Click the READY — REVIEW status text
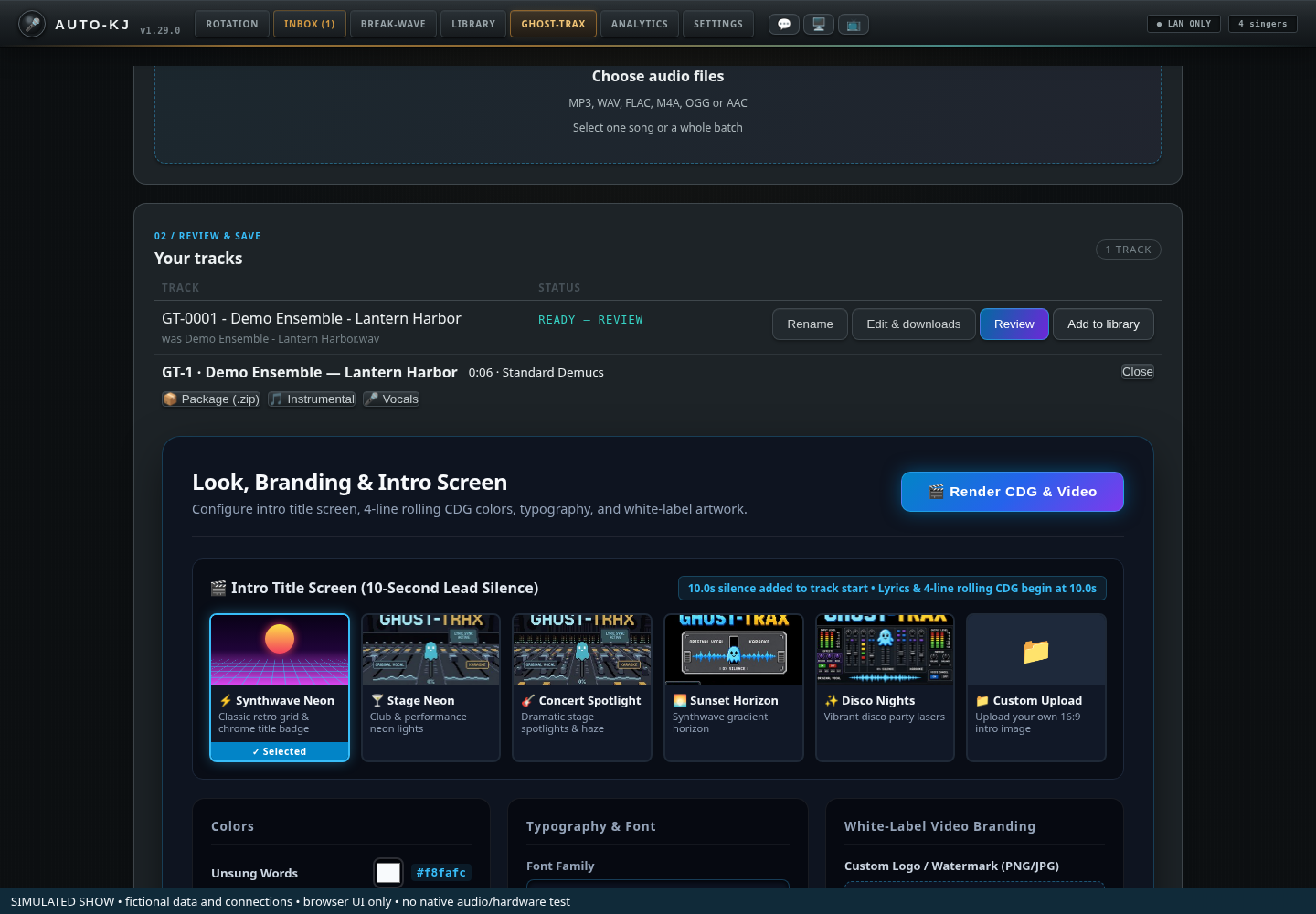The width and height of the screenshot is (1316, 914). click(590, 320)
